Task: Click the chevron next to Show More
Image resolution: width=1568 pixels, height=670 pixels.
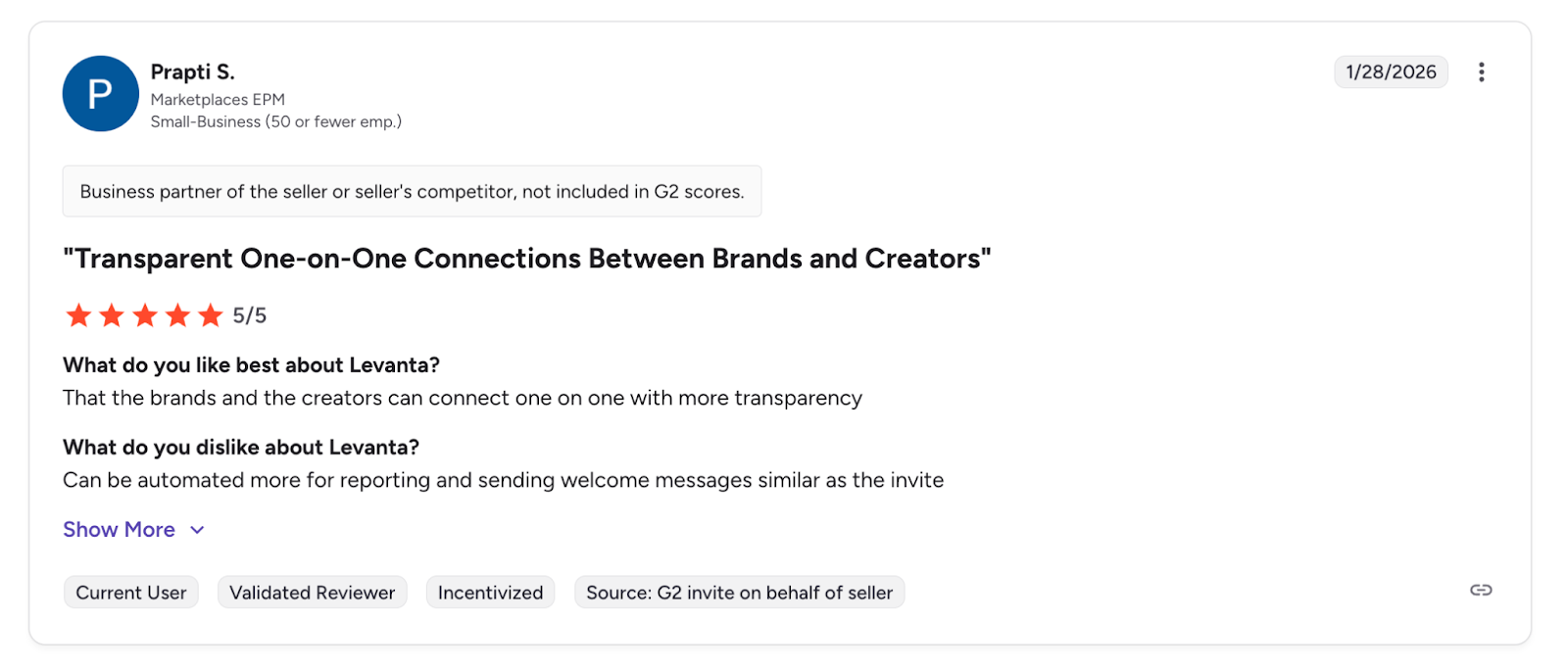Action: tap(196, 529)
